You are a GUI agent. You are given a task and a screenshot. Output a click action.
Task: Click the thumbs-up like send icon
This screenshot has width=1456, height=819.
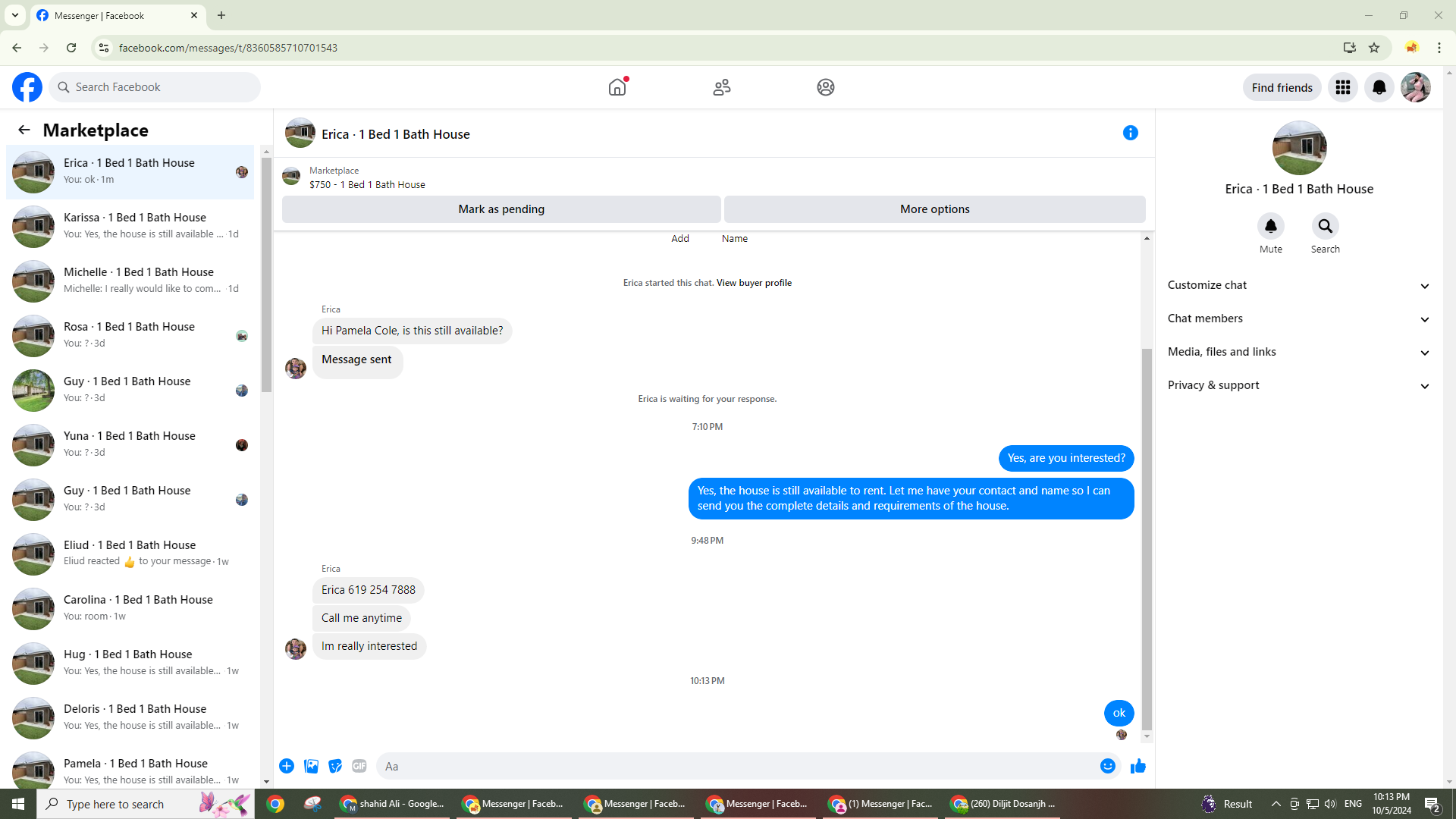click(x=1137, y=767)
